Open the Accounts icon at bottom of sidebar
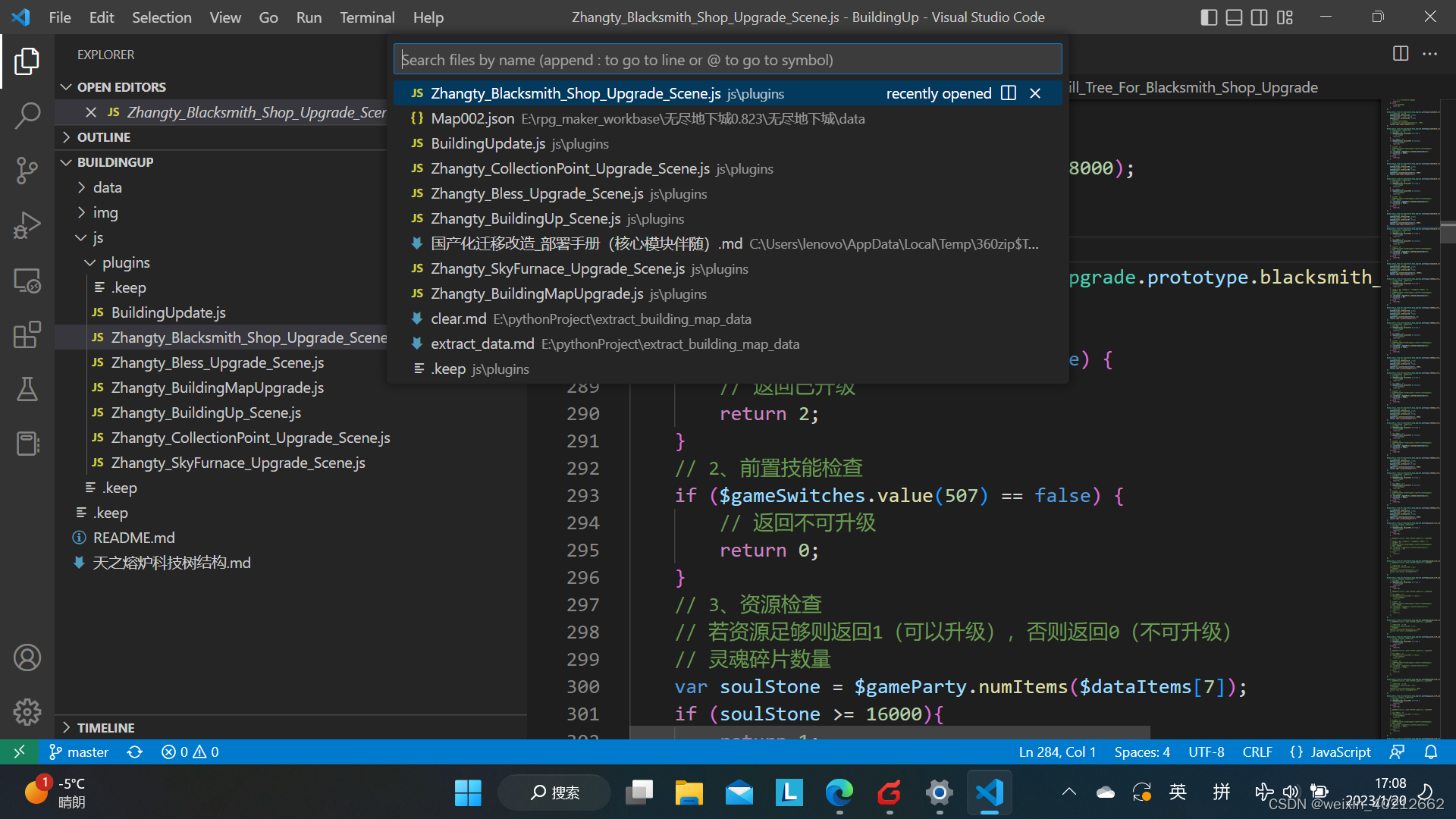The width and height of the screenshot is (1456, 819). point(26,657)
